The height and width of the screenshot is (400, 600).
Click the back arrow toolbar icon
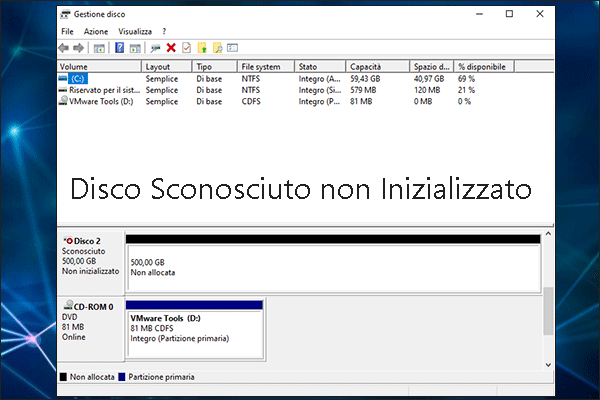point(65,47)
